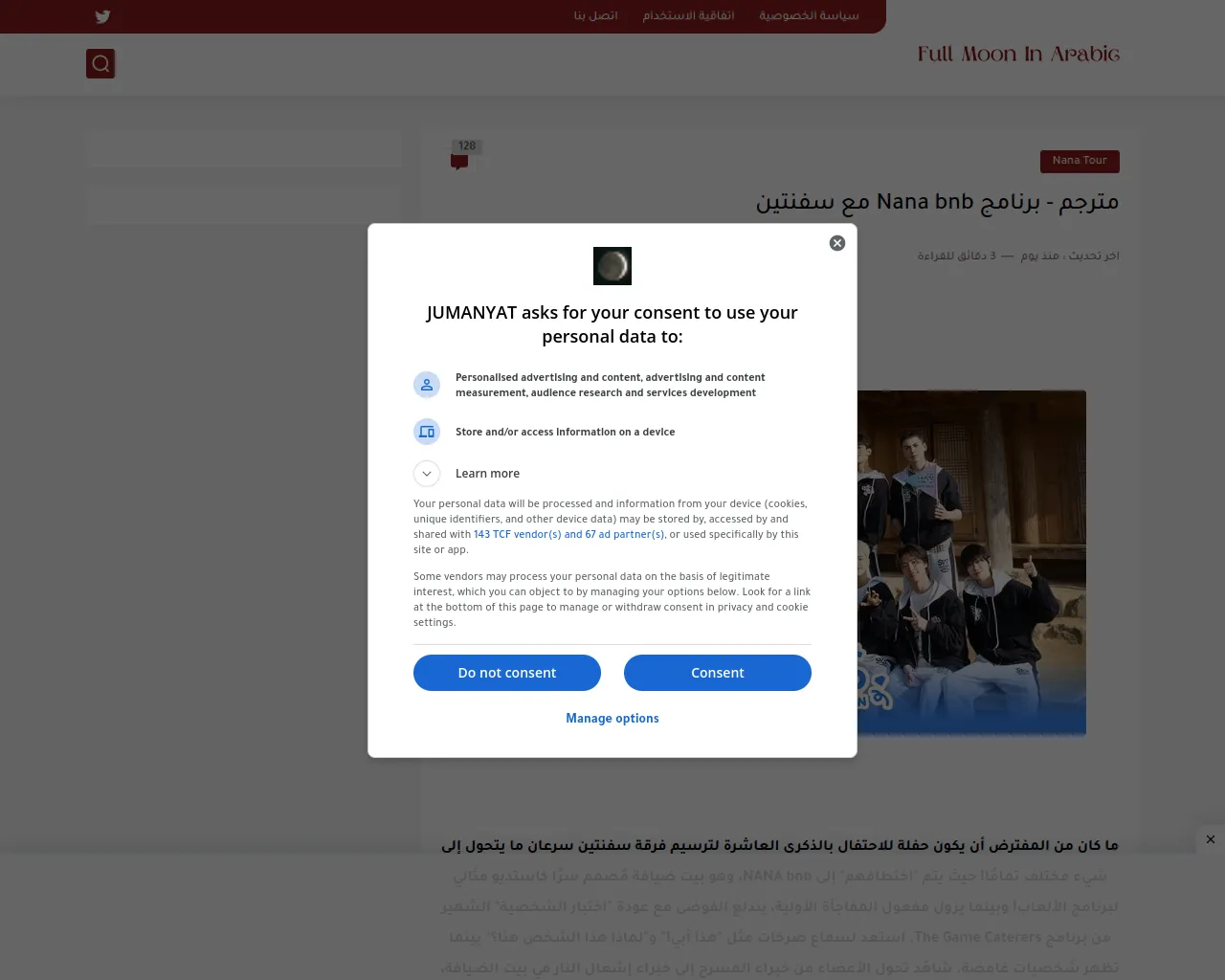The image size is (1225, 980).
Task: Expand the Learn more chevron
Action: pyautogui.click(x=427, y=474)
